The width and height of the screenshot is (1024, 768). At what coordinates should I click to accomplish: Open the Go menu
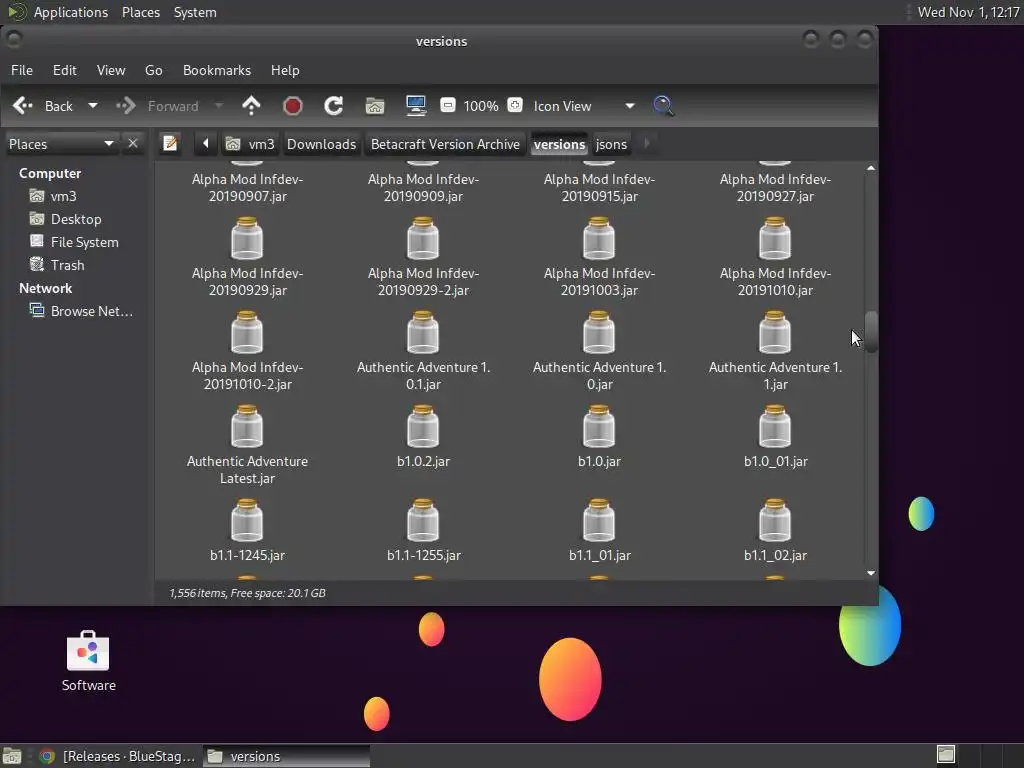click(x=153, y=70)
